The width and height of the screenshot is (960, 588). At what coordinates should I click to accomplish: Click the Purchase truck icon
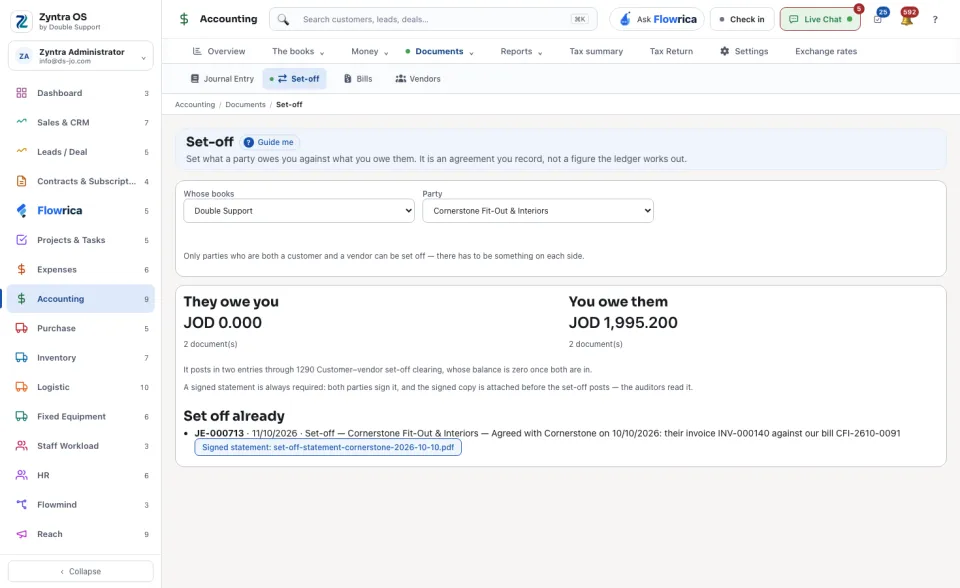coord(21,328)
